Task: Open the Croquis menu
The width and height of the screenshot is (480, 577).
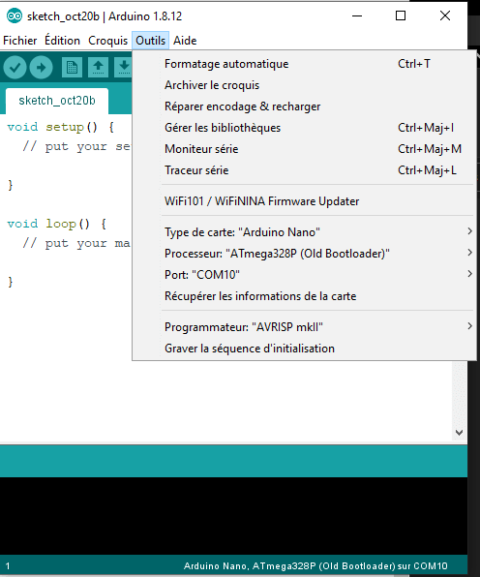Action: tap(107, 40)
